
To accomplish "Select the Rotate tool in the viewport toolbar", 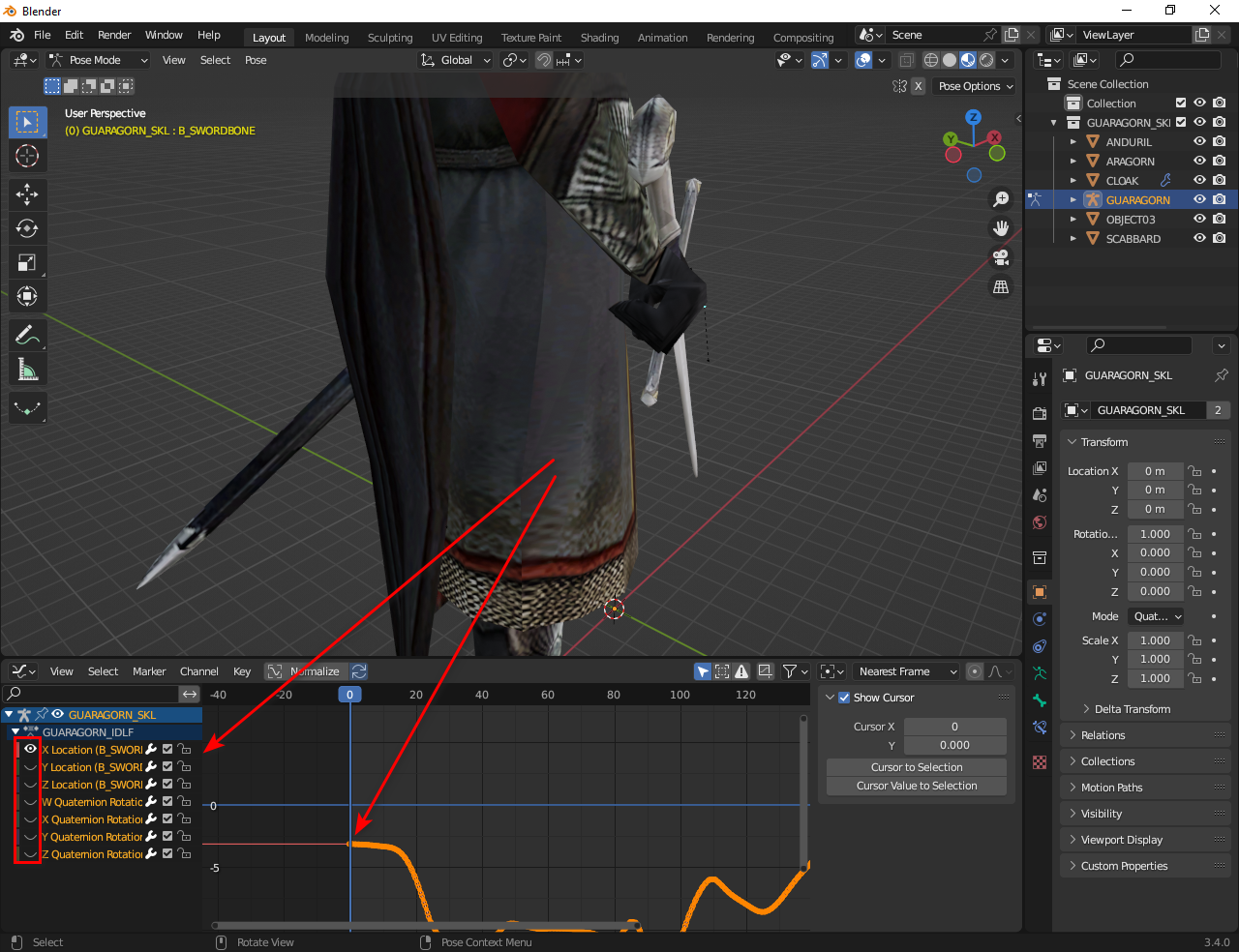I will (27, 228).
